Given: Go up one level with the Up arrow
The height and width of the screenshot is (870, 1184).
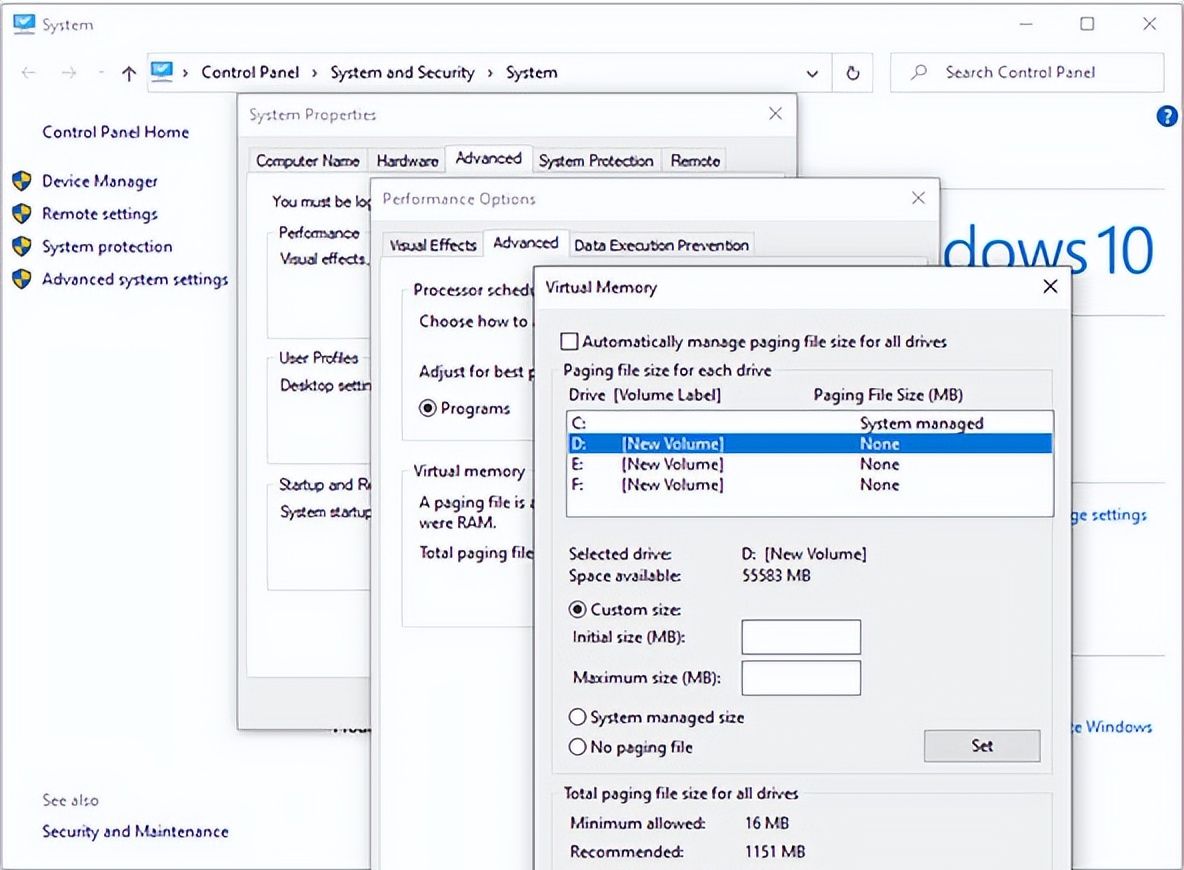Looking at the screenshot, I should (128, 73).
